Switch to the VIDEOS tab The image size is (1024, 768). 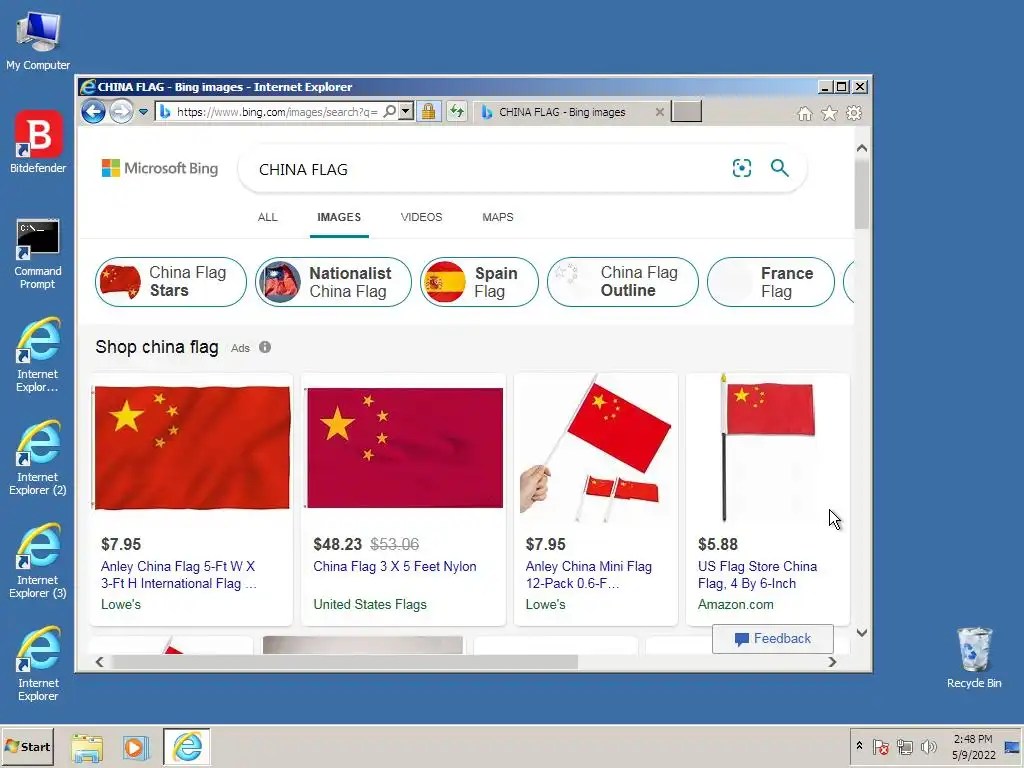[421, 217]
